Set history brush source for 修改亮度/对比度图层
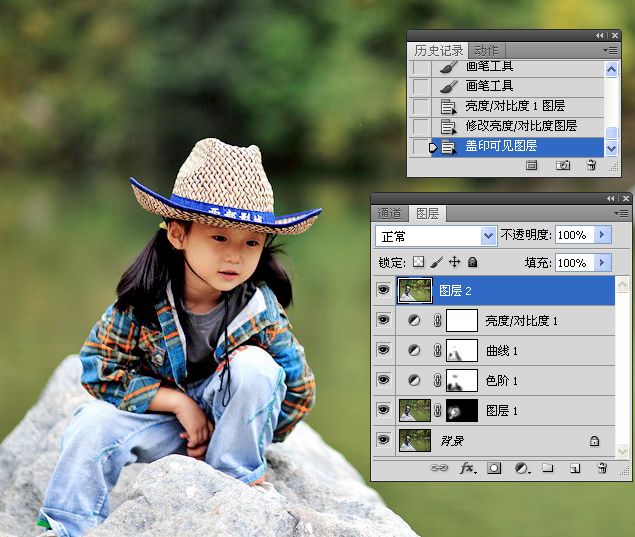 click(421, 126)
